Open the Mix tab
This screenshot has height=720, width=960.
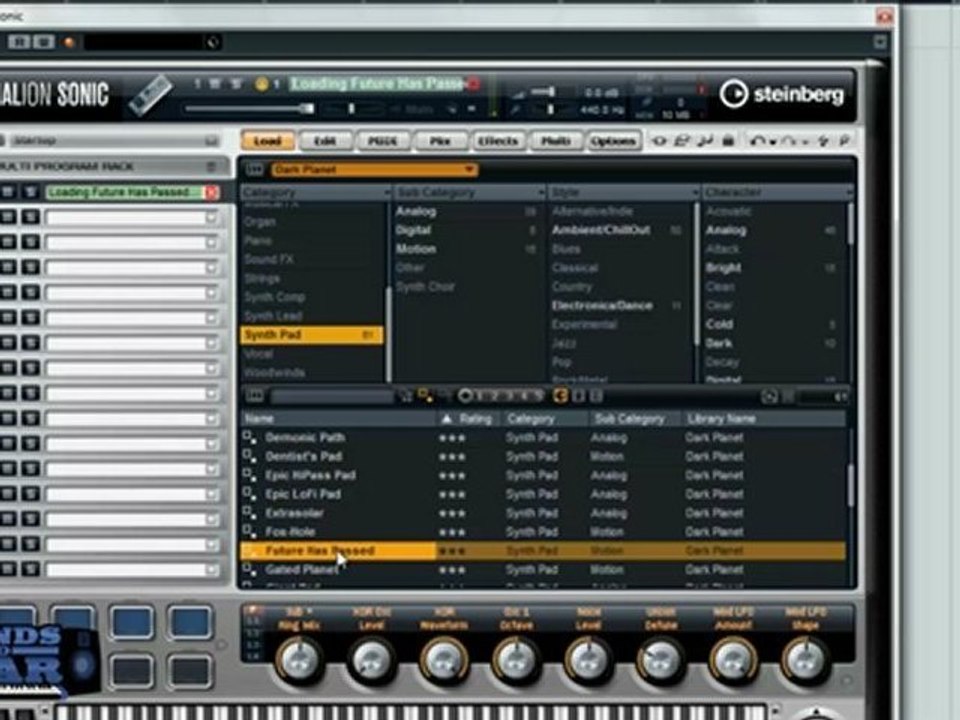pyautogui.click(x=440, y=141)
